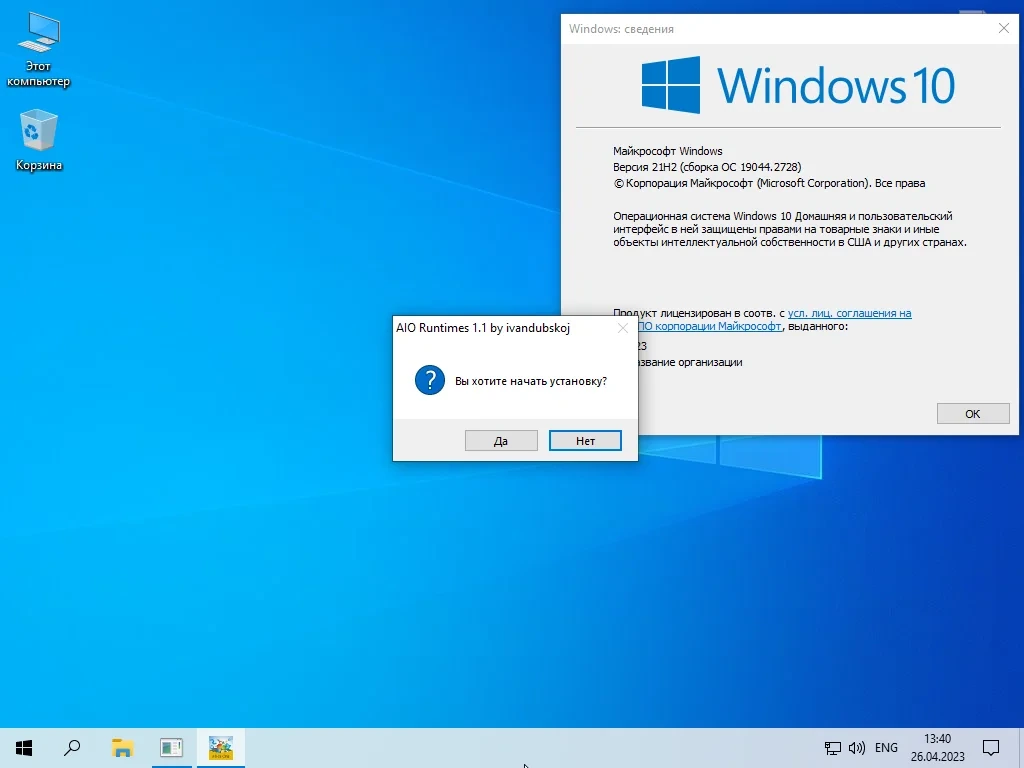Launch File Explorer from taskbar
This screenshot has height=768, width=1024.
point(122,748)
